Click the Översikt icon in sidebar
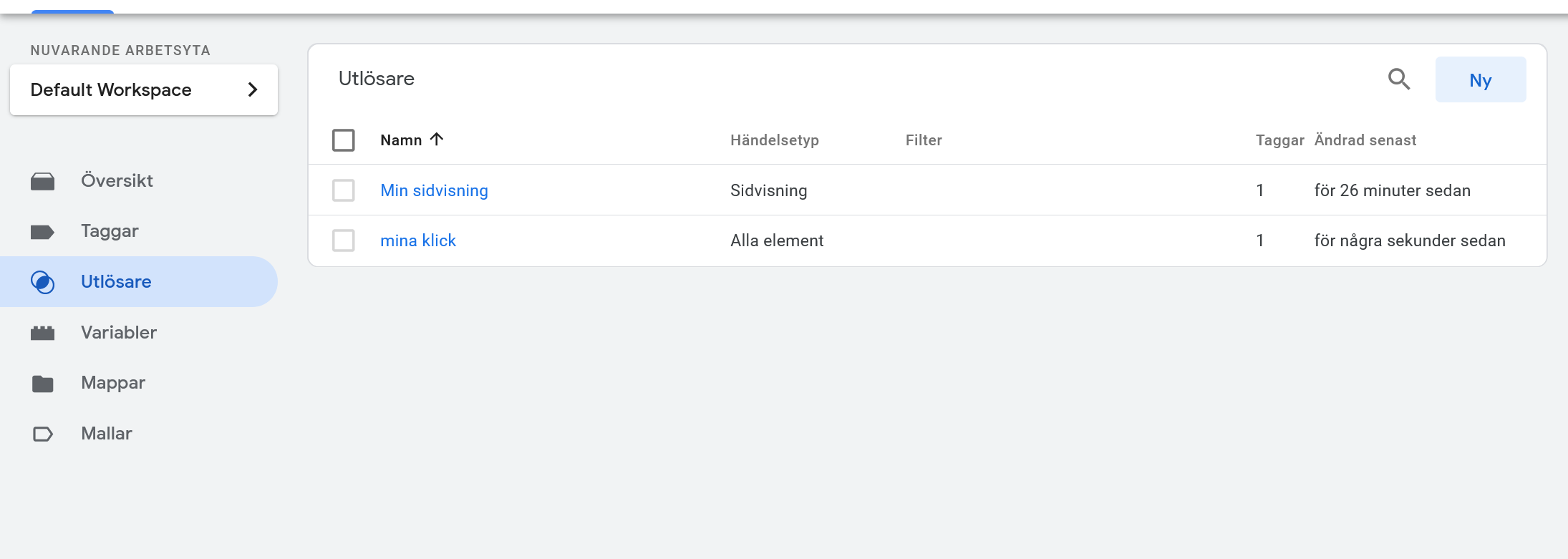The image size is (1568, 559). click(43, 182)
